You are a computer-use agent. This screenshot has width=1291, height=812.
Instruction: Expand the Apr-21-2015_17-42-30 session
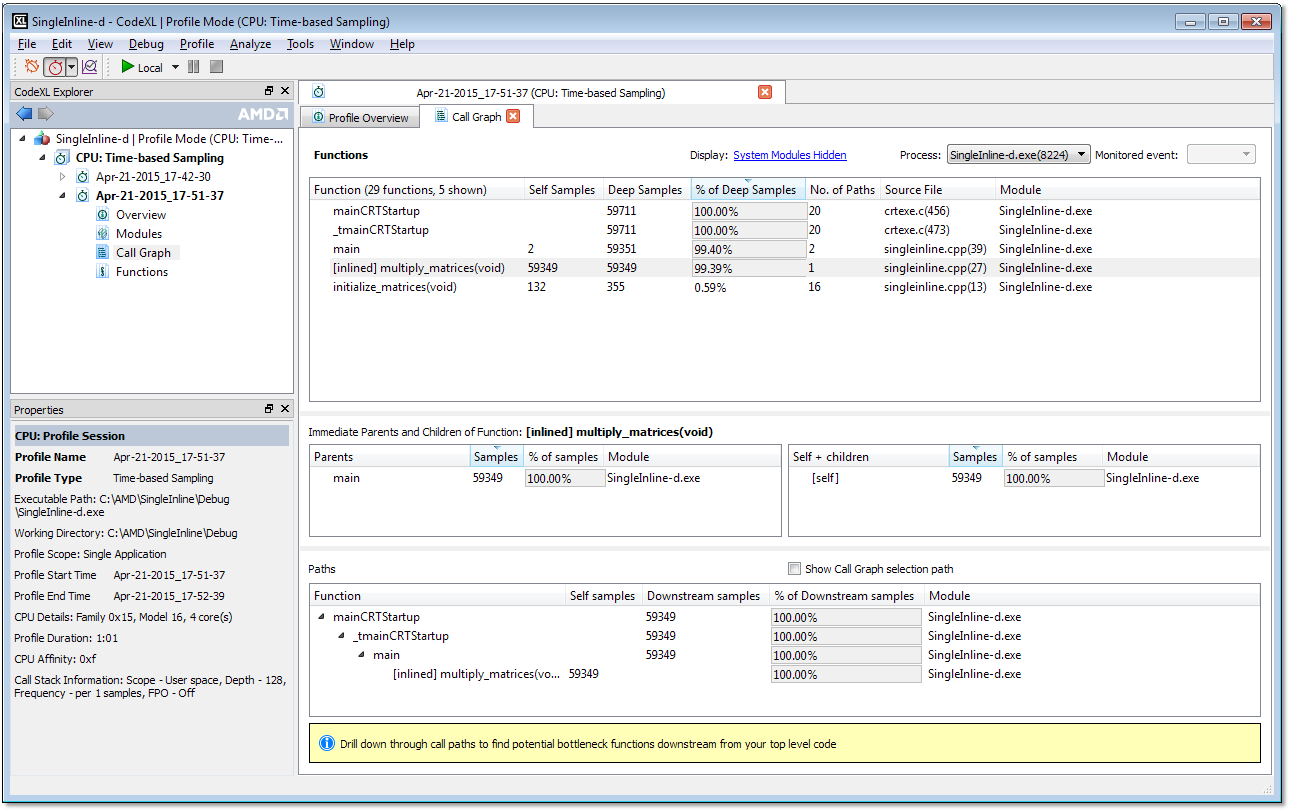click(x=62, y=177)
